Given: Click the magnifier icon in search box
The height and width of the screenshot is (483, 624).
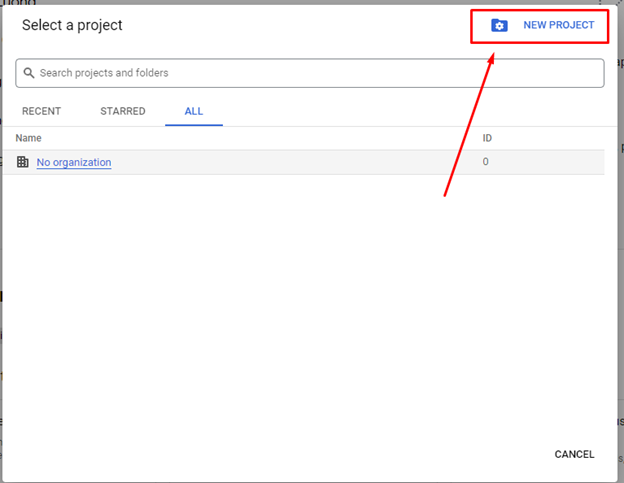Looking at the screenshot, I should [29, 73].
